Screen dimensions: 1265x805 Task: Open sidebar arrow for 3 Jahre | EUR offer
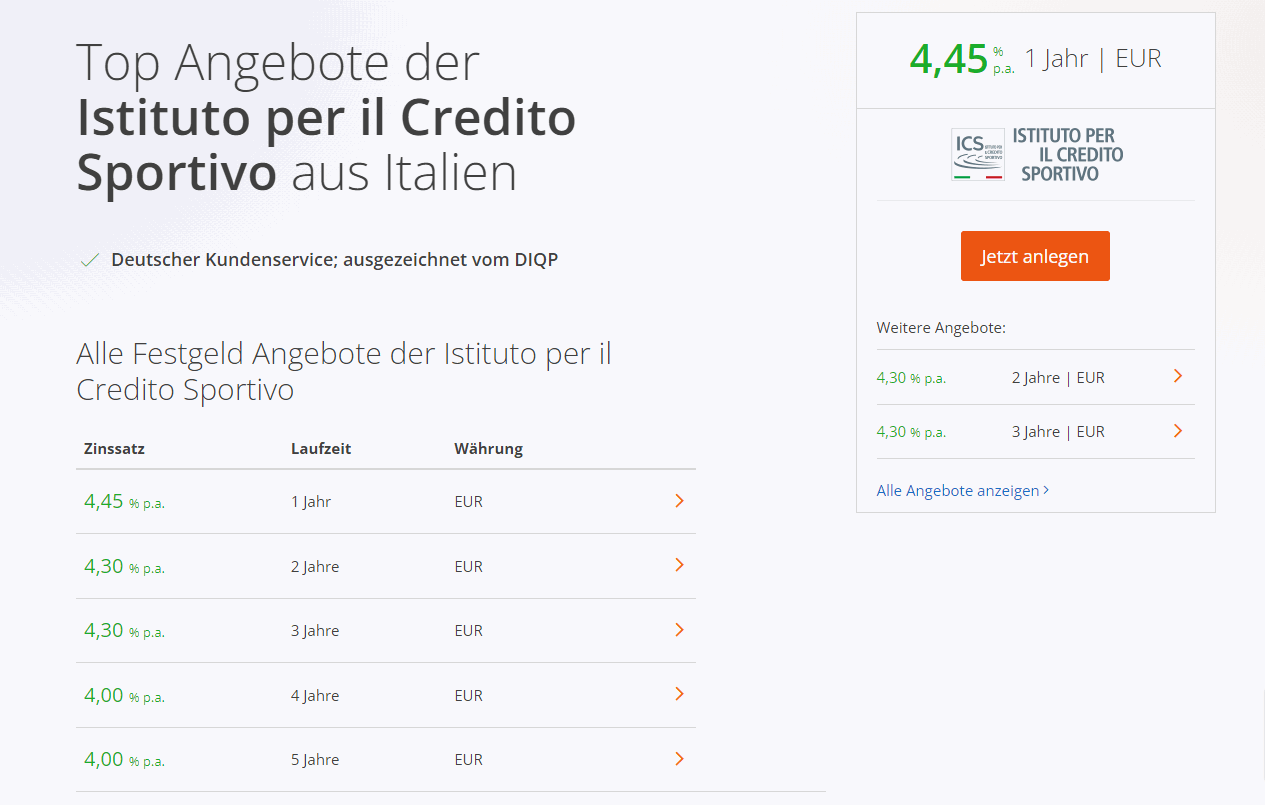coord(1178,431)
